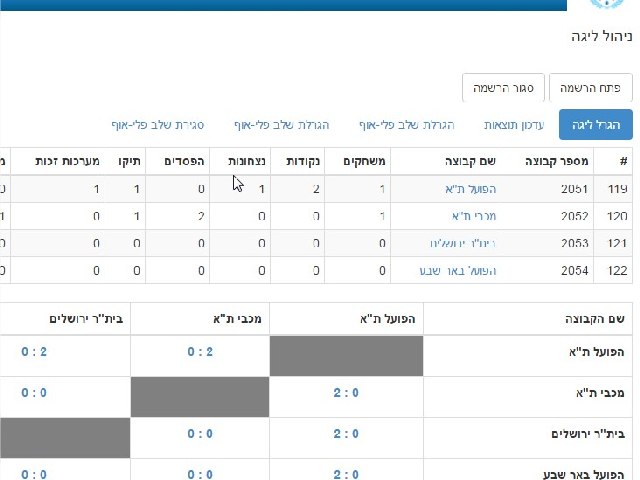Click score of הפועל ת"א row, בית"ר ירושלים column
The width and height of the screenshot is (640, 480).
click(x=34, y=351)
